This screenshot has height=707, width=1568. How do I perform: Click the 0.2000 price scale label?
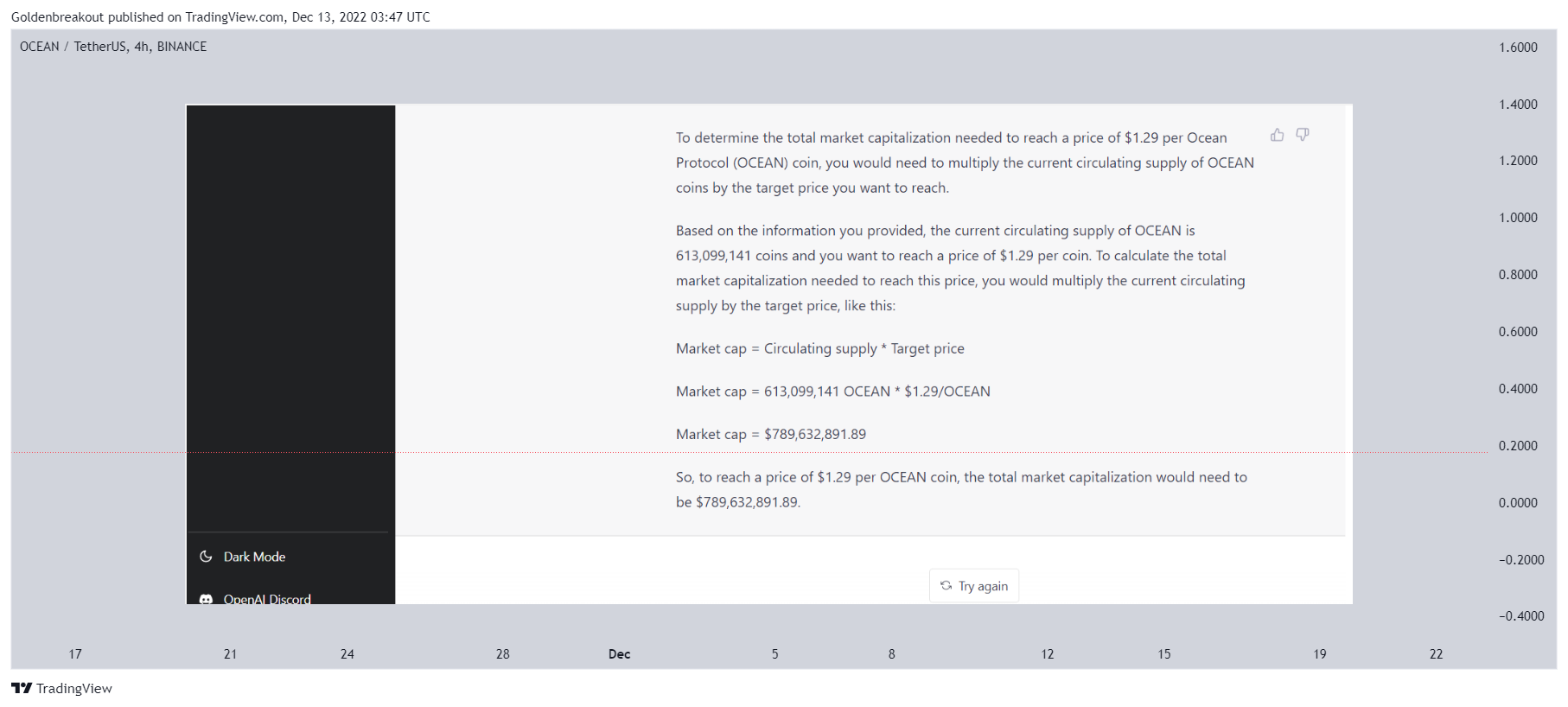coord(1518,446)
